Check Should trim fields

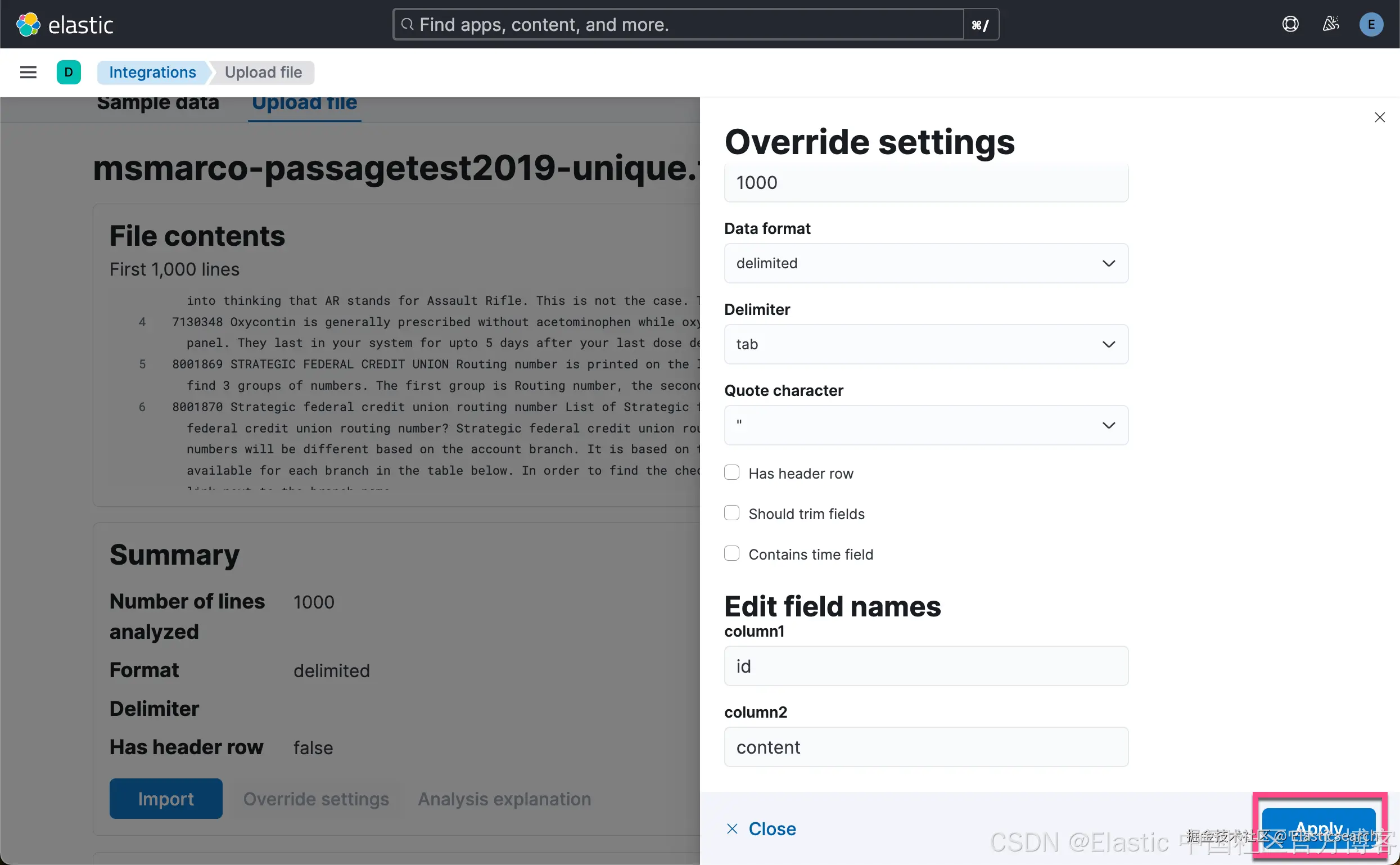tap(731, 513)
